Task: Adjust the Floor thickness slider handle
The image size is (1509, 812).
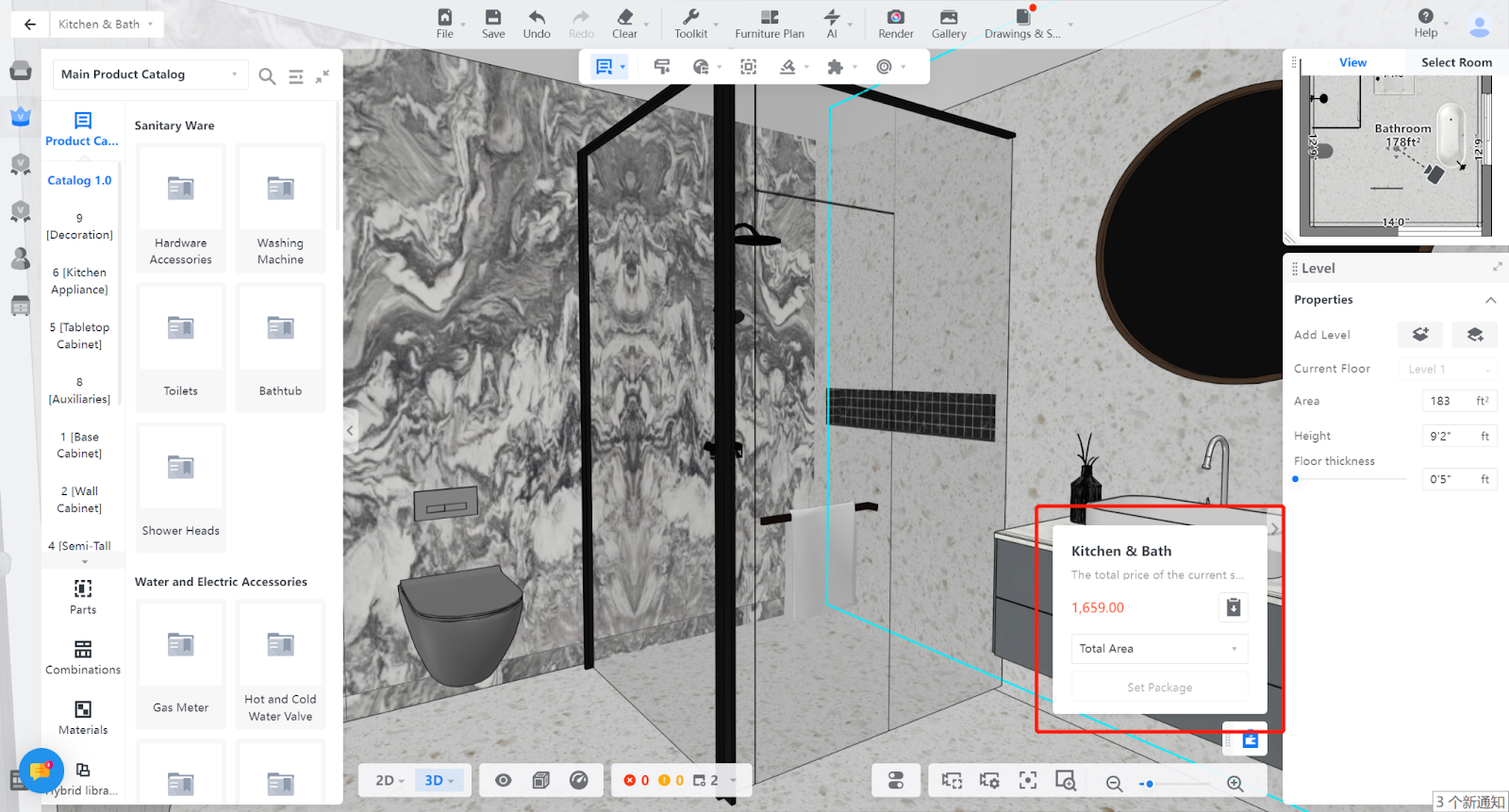Action: 1296,479
